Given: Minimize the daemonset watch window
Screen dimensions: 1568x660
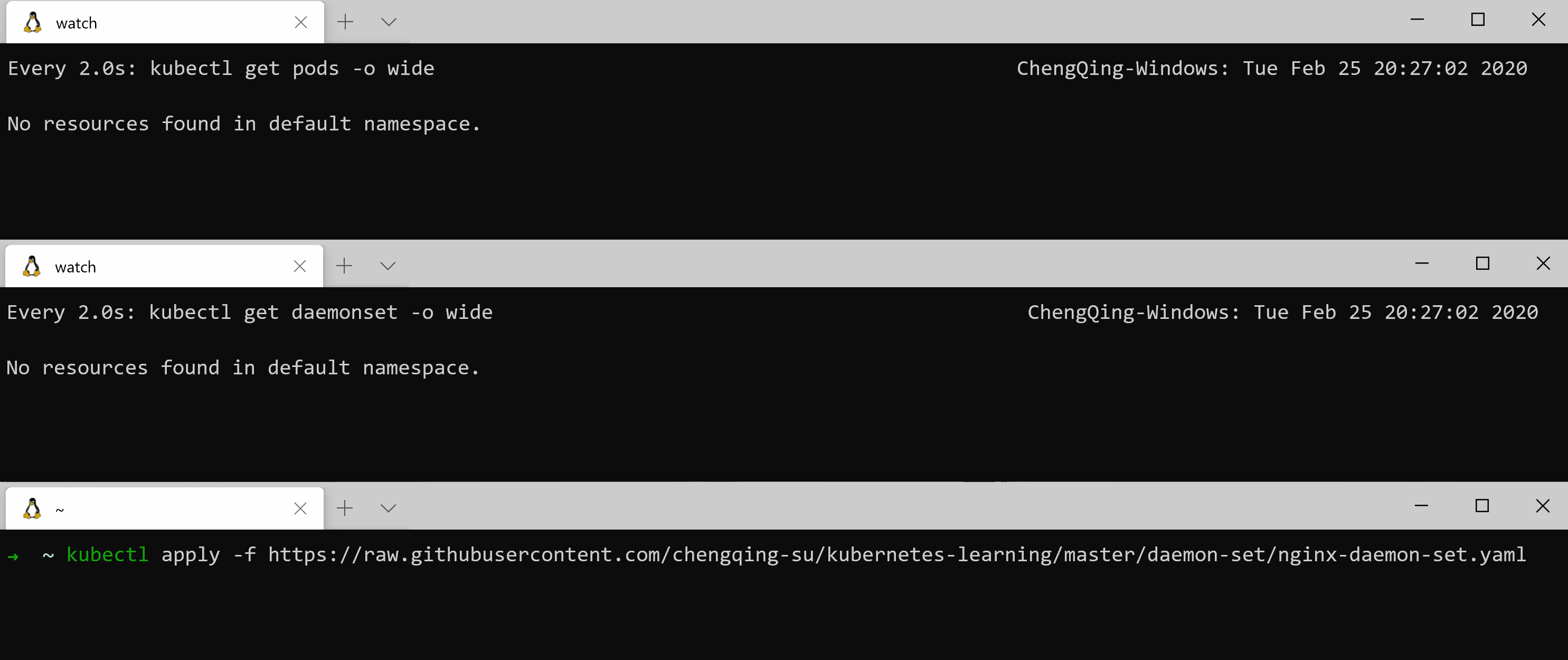Looking at the screenshot, I should [1422, 263].
